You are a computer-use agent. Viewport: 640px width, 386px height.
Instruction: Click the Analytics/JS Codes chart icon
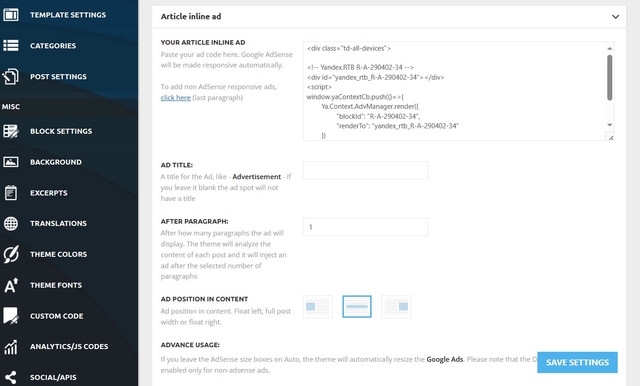11,346
